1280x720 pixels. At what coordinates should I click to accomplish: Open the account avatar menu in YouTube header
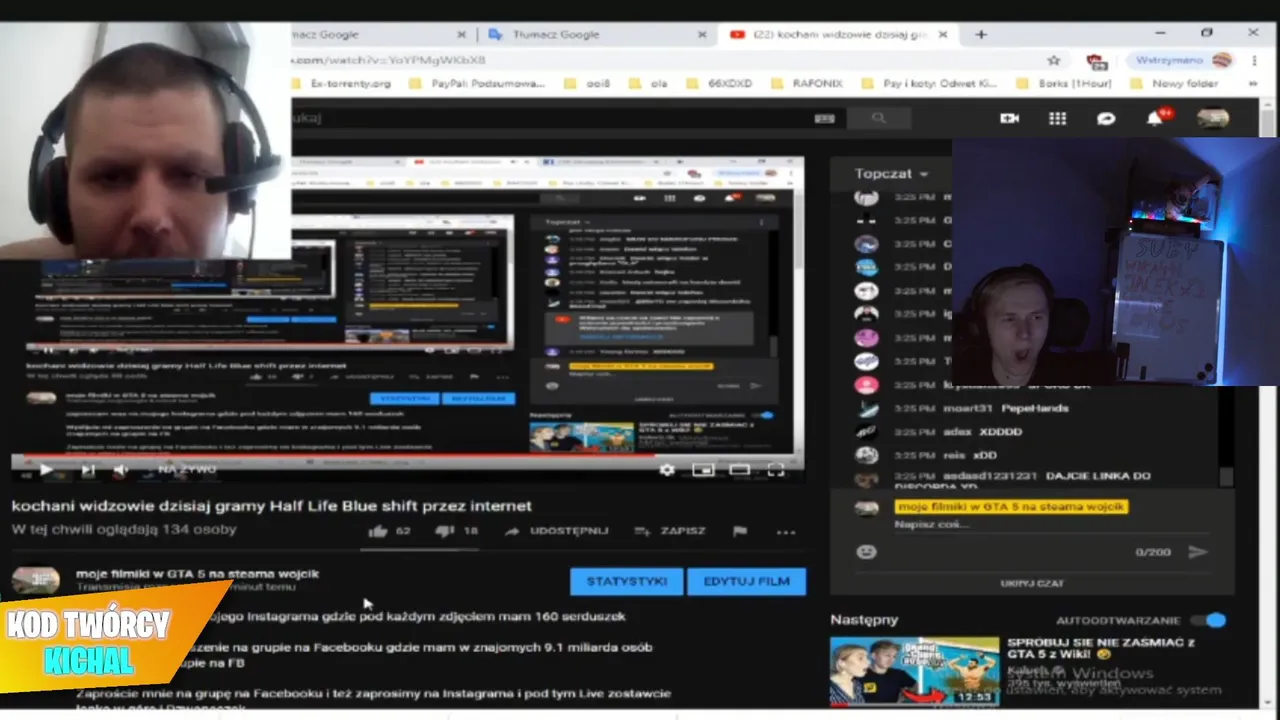1213,118
